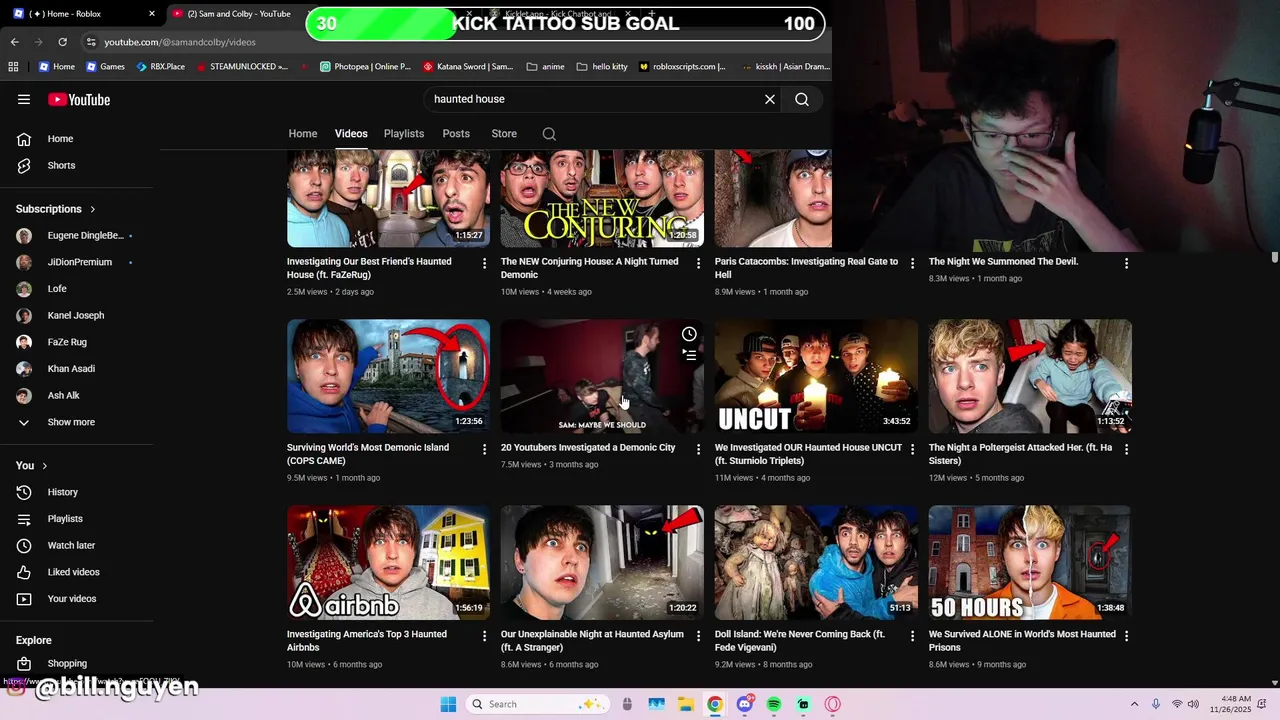Image resolution: width=1280 pixels, height=720 pixels.
Task: Open the channel Store tab
Action: [504, 134]
